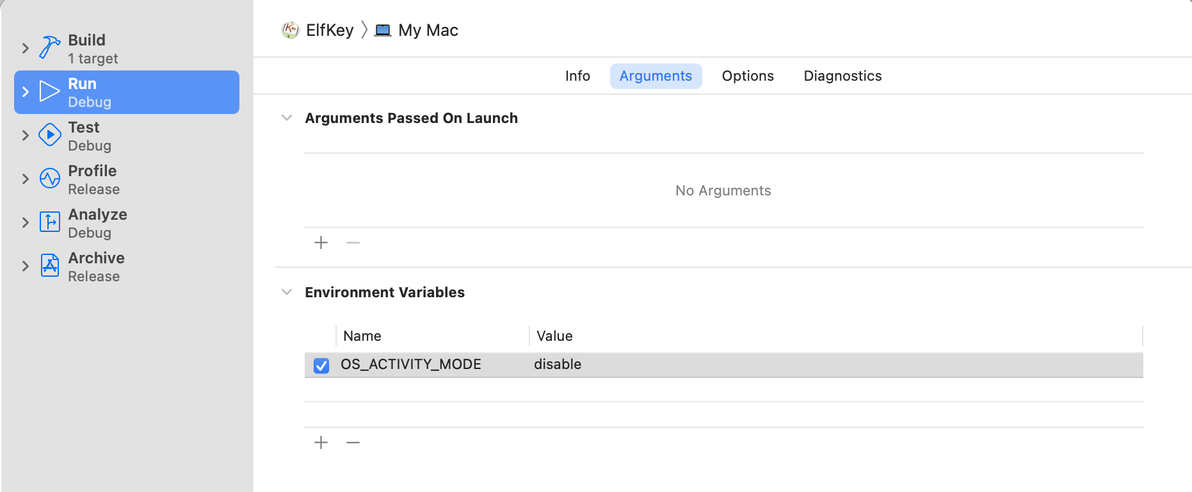The image size is (1192, 492).
Task: Remove selected environment variable with minus
Action: tap(353, 442)
